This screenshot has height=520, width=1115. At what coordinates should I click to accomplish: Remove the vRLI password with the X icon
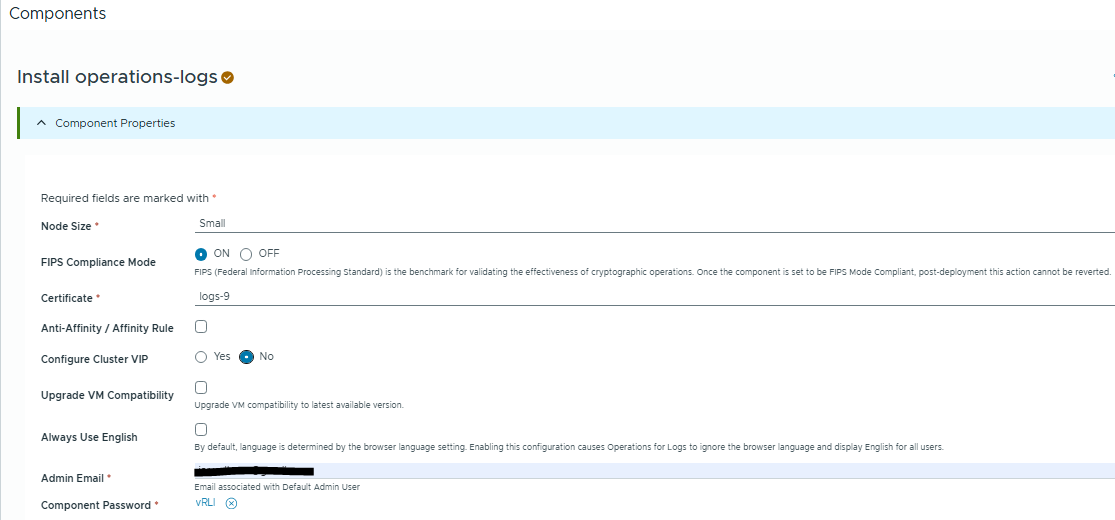click(231, 503)
